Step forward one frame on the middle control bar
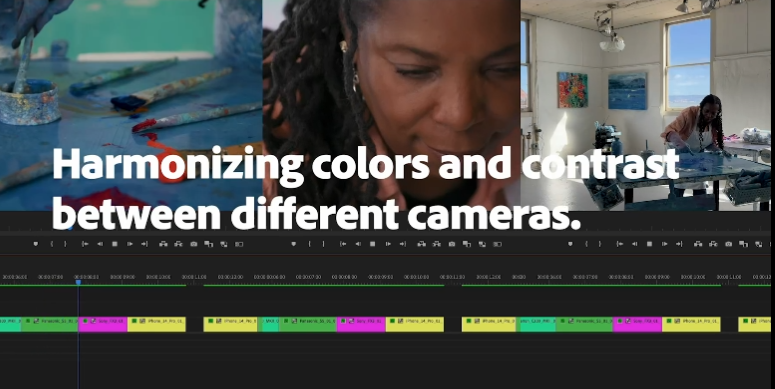Viewport: 775px width, 389px height. 388,244
